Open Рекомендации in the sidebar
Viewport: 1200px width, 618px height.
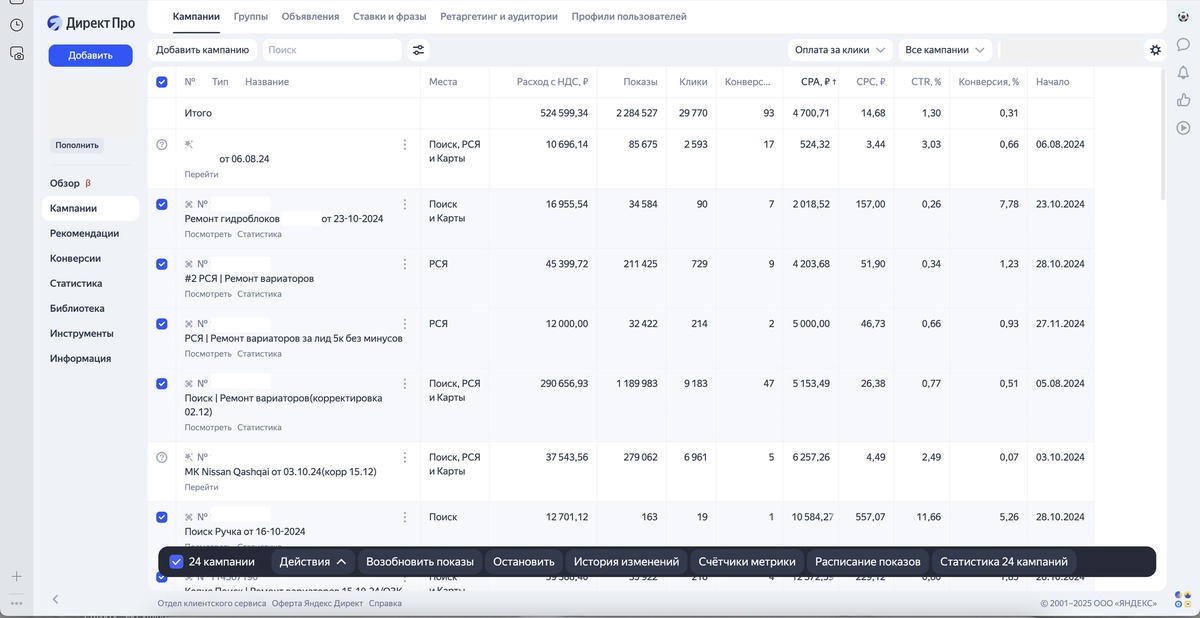(x=84, y=233)
